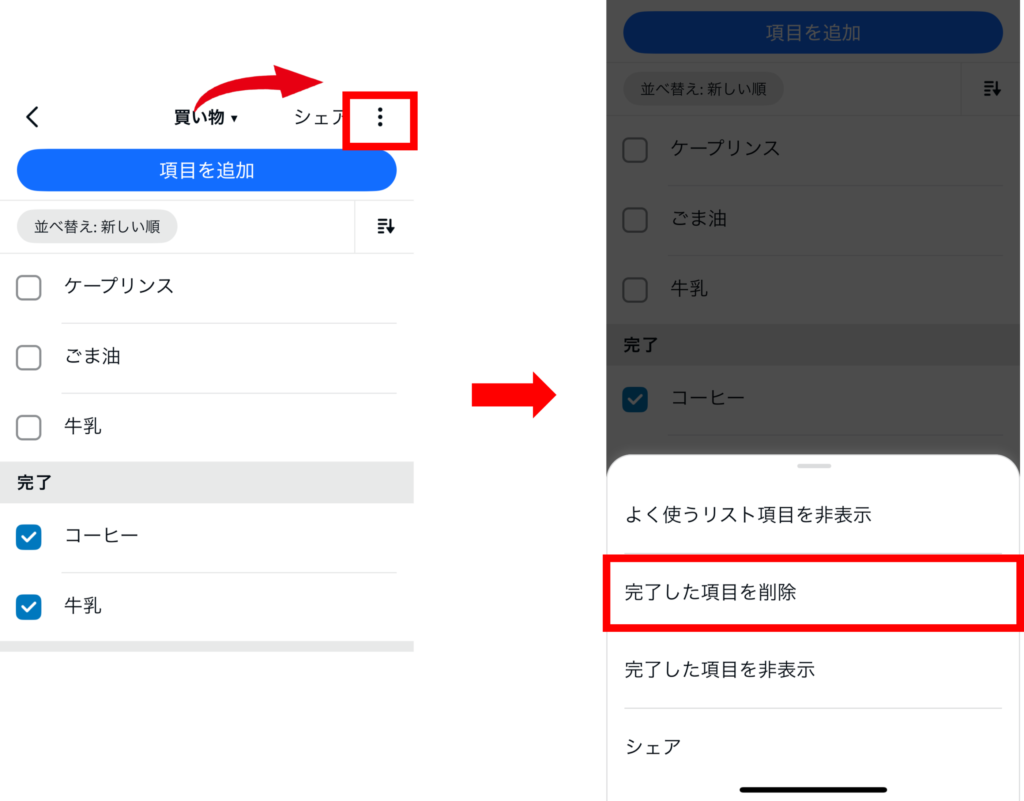The height and width of the screenshot is (801, 1024).
Task: Tap the blue 項目を追加 button on left
Action: click(x=206, y=170)
